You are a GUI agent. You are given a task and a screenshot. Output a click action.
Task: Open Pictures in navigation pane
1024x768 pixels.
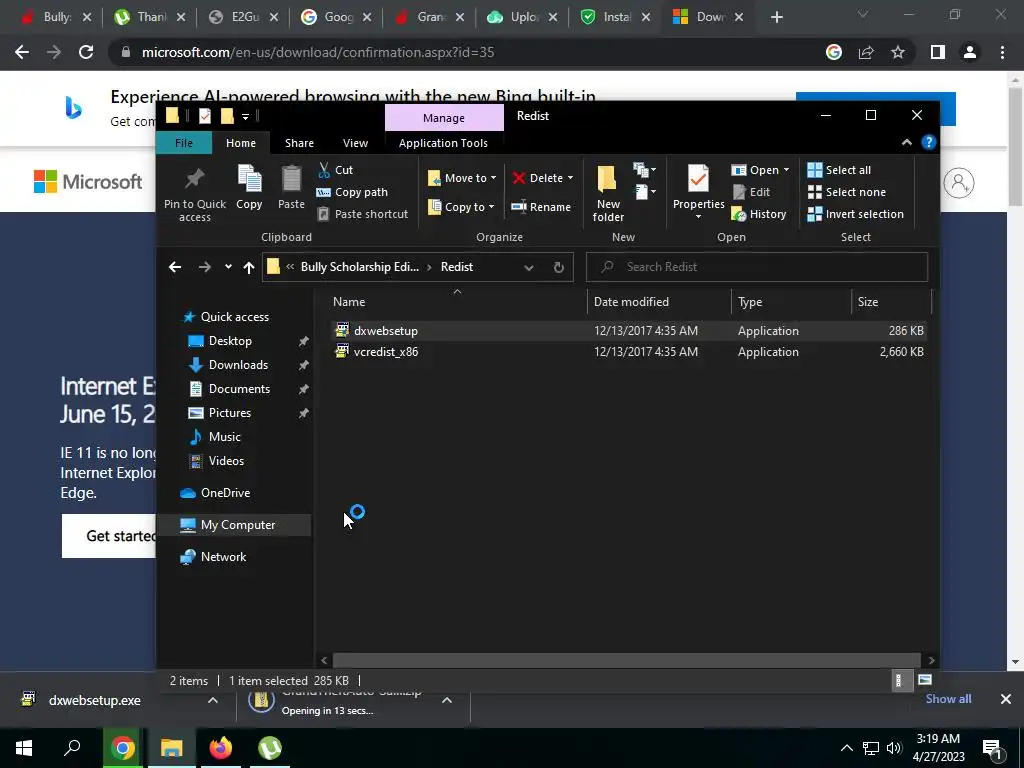(229, 413)
